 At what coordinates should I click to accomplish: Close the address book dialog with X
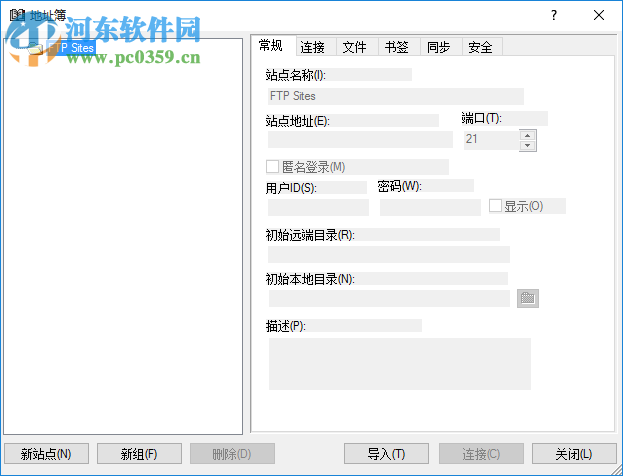(599, 15)
